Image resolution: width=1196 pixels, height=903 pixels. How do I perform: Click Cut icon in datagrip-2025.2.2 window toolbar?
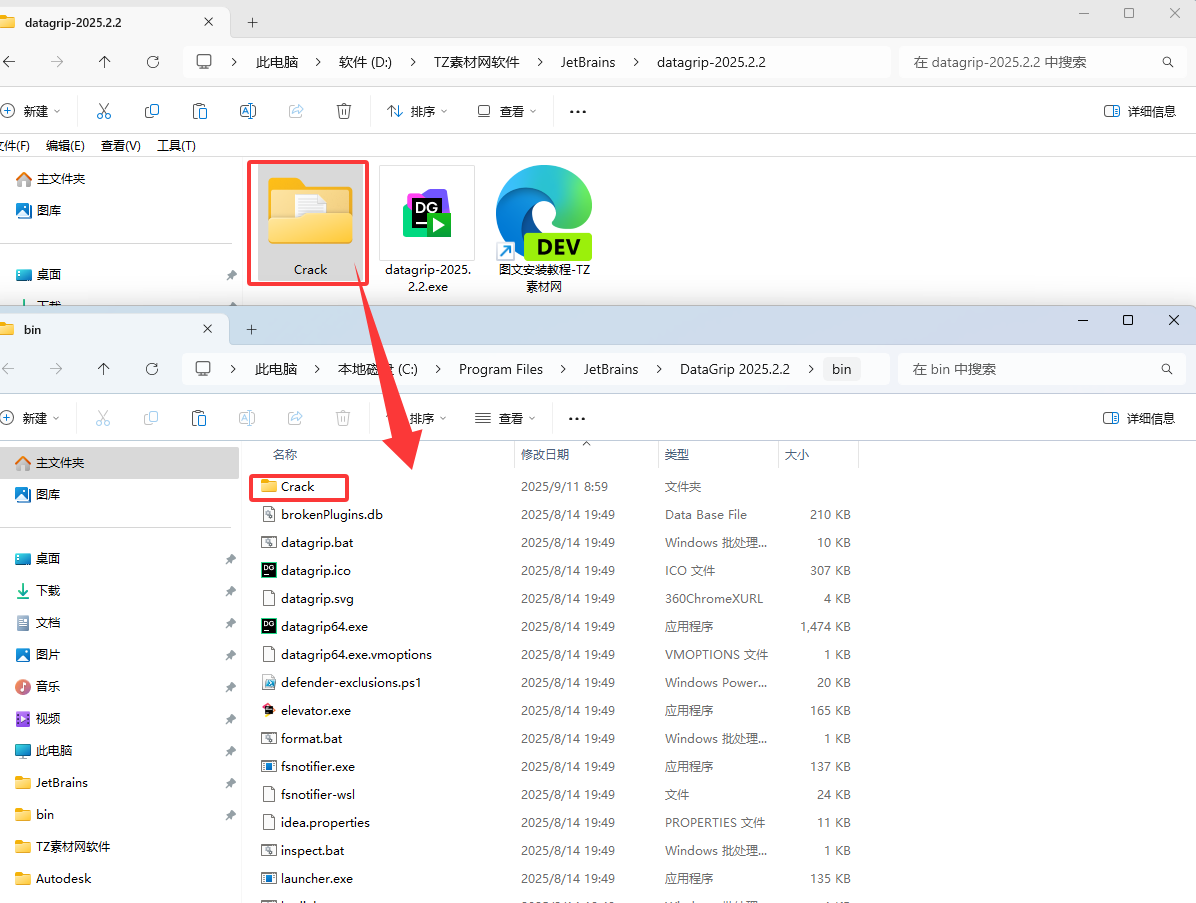104,111
